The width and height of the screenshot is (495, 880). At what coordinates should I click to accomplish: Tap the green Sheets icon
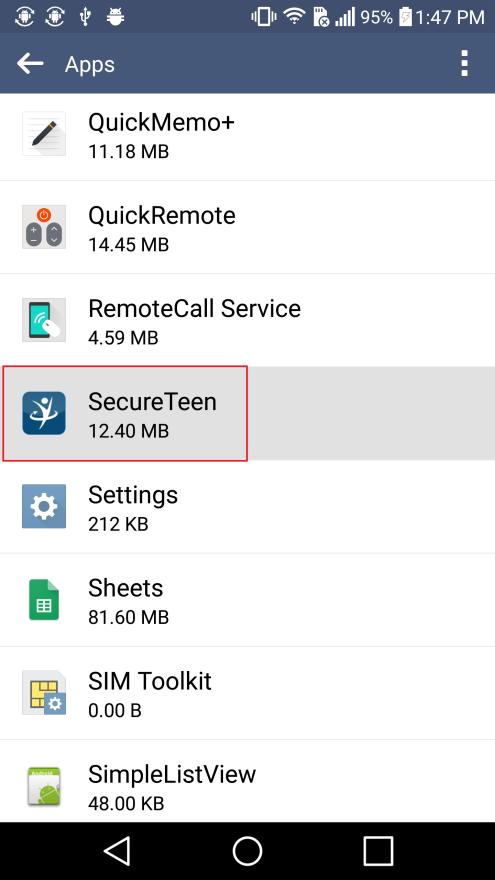44,599
